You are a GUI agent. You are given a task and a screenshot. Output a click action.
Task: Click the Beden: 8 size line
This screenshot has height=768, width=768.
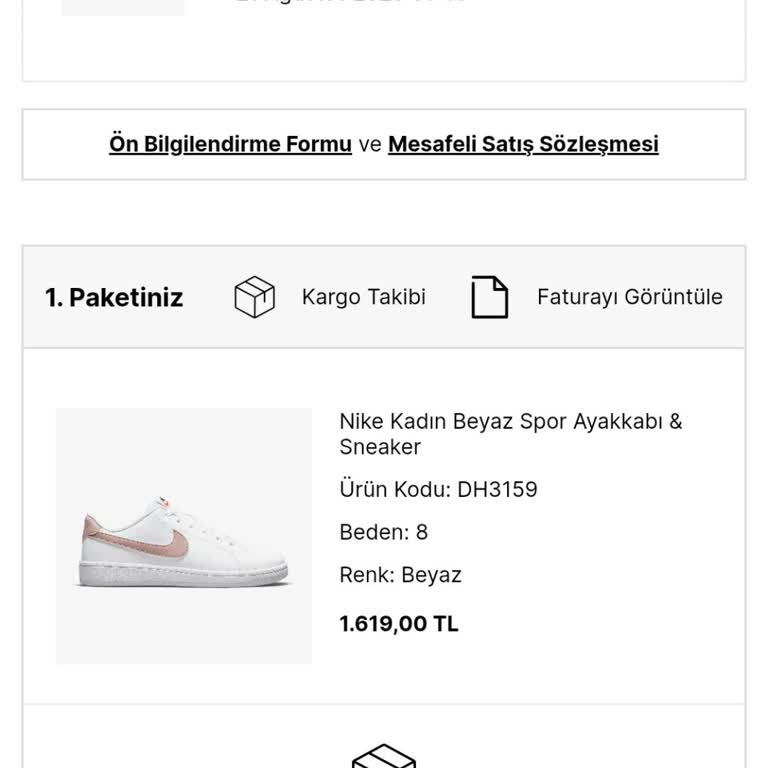click(x=383, y=532)
